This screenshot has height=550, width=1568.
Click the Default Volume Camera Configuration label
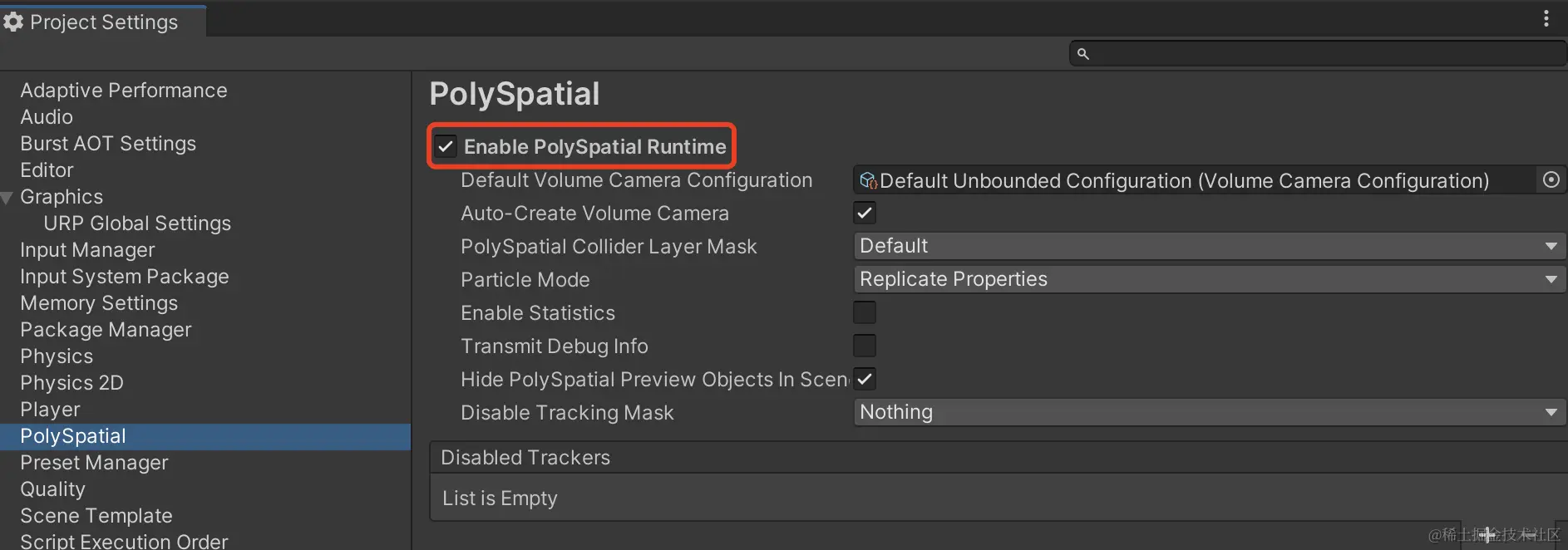tap(636, 179)
